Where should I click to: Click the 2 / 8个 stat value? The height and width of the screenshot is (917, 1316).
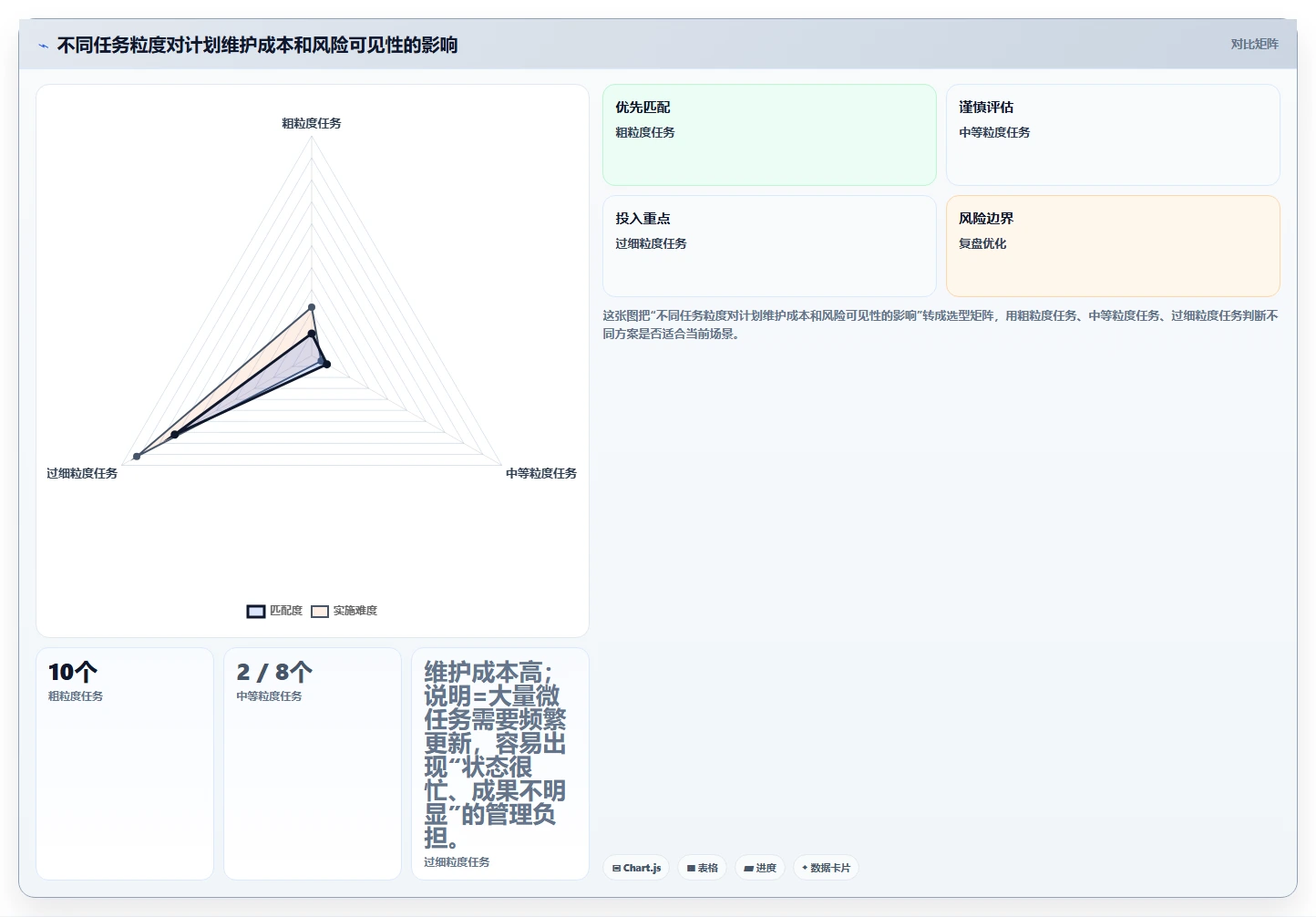pyautogui.click(x=274, y=673)
